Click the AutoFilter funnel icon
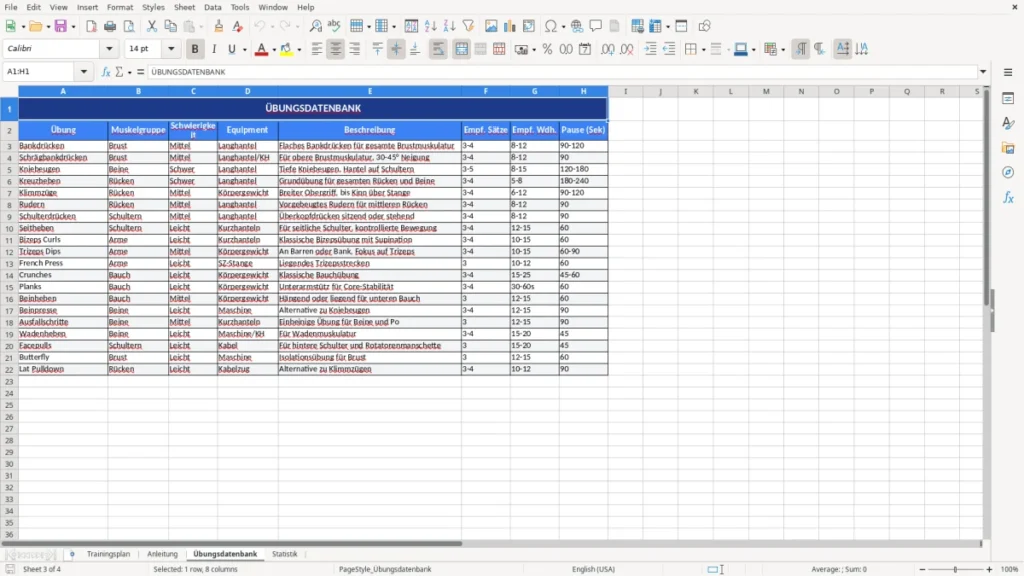Viewport: 1024px width, 576px height. click(x=468, y=26)
